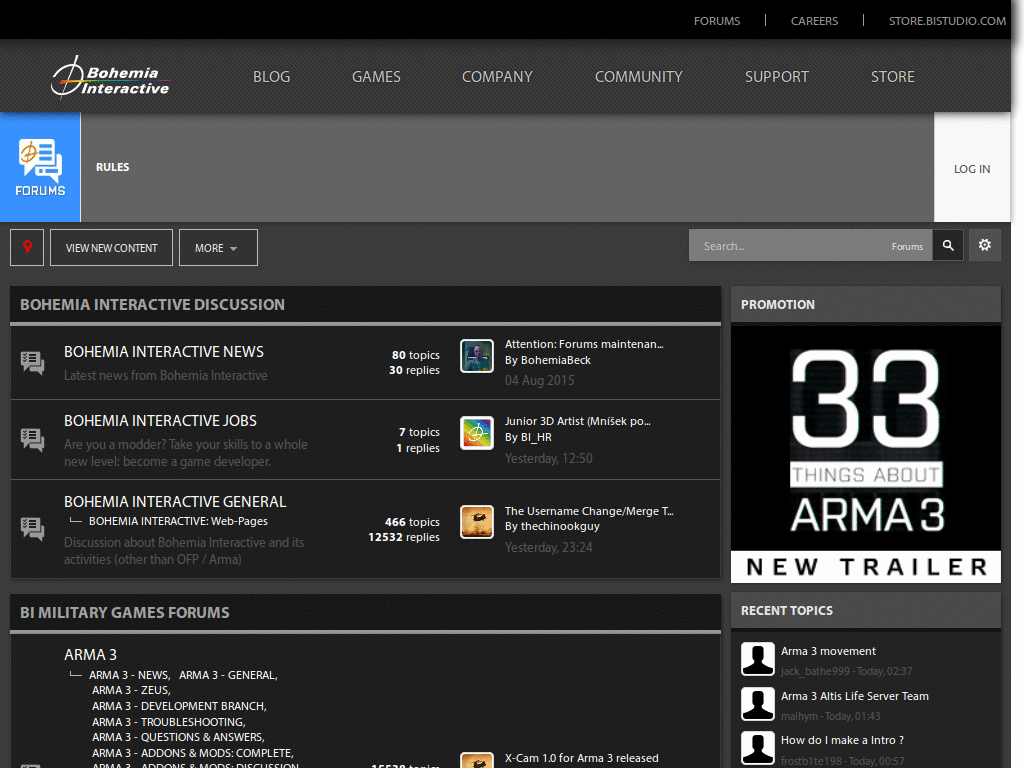Open X-Cam 1.0 for Arma 3 released

point(581,758)
